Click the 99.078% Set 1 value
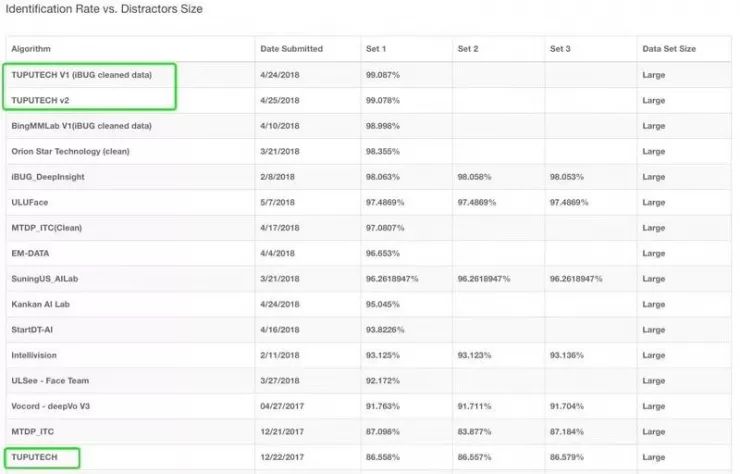740x474 pixels. click(383, 100)
